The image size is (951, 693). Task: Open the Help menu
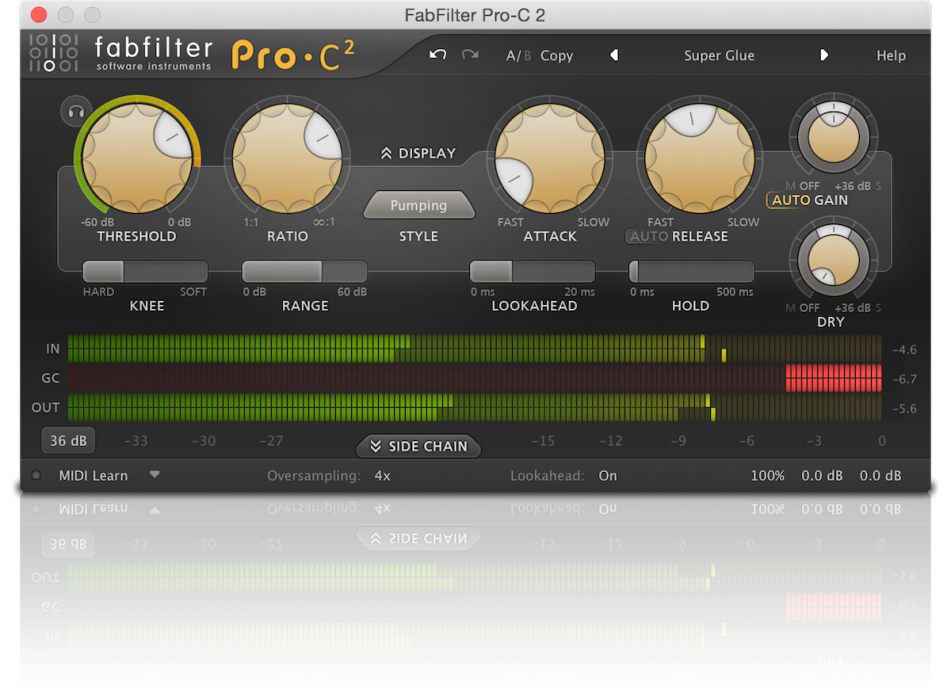pyautogui.click(x=890, y=56)
